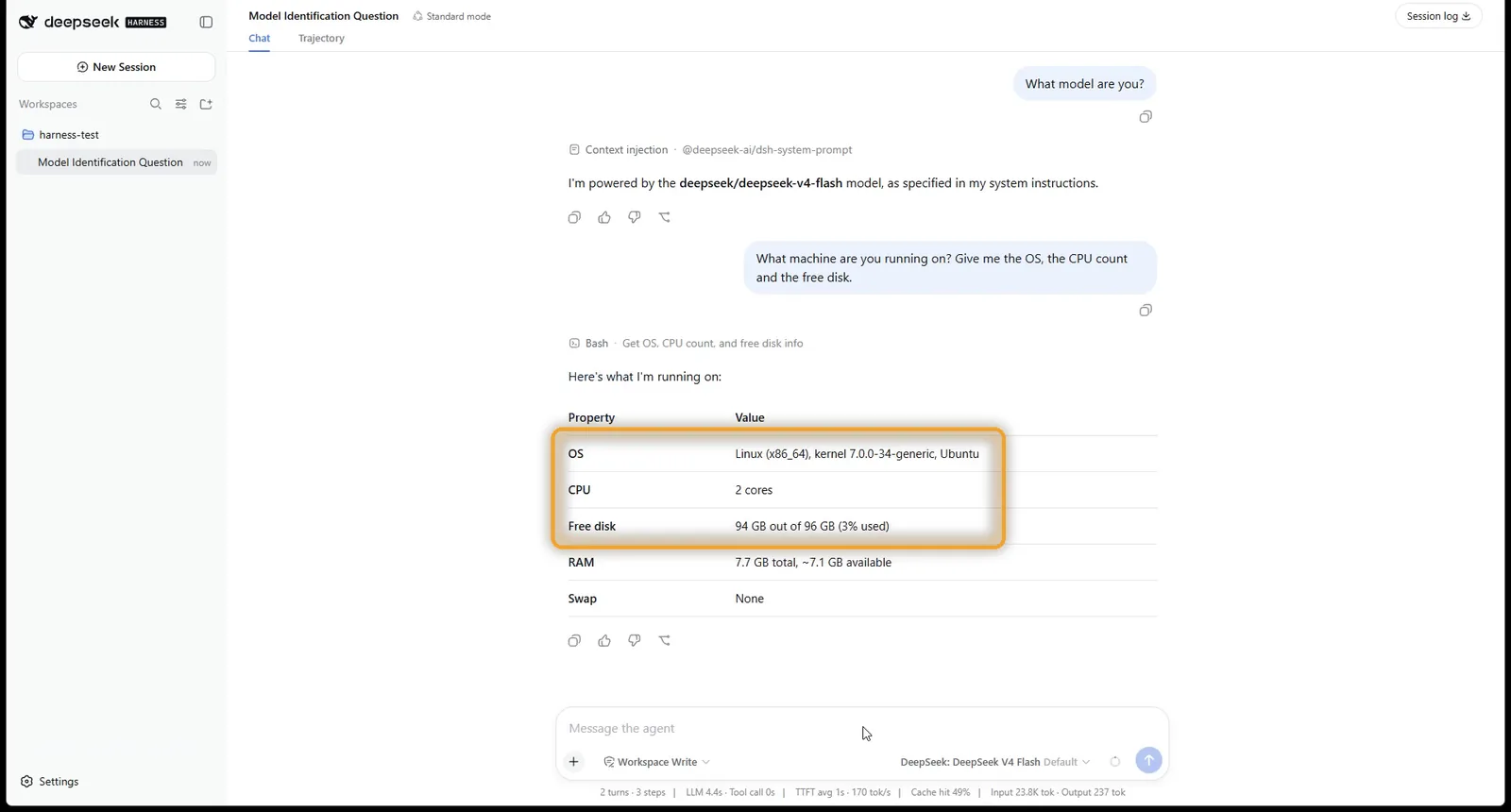Click the '7.7 GB total' RAM value
This screenshot has width=1511, height=812.
coord(813,563)
